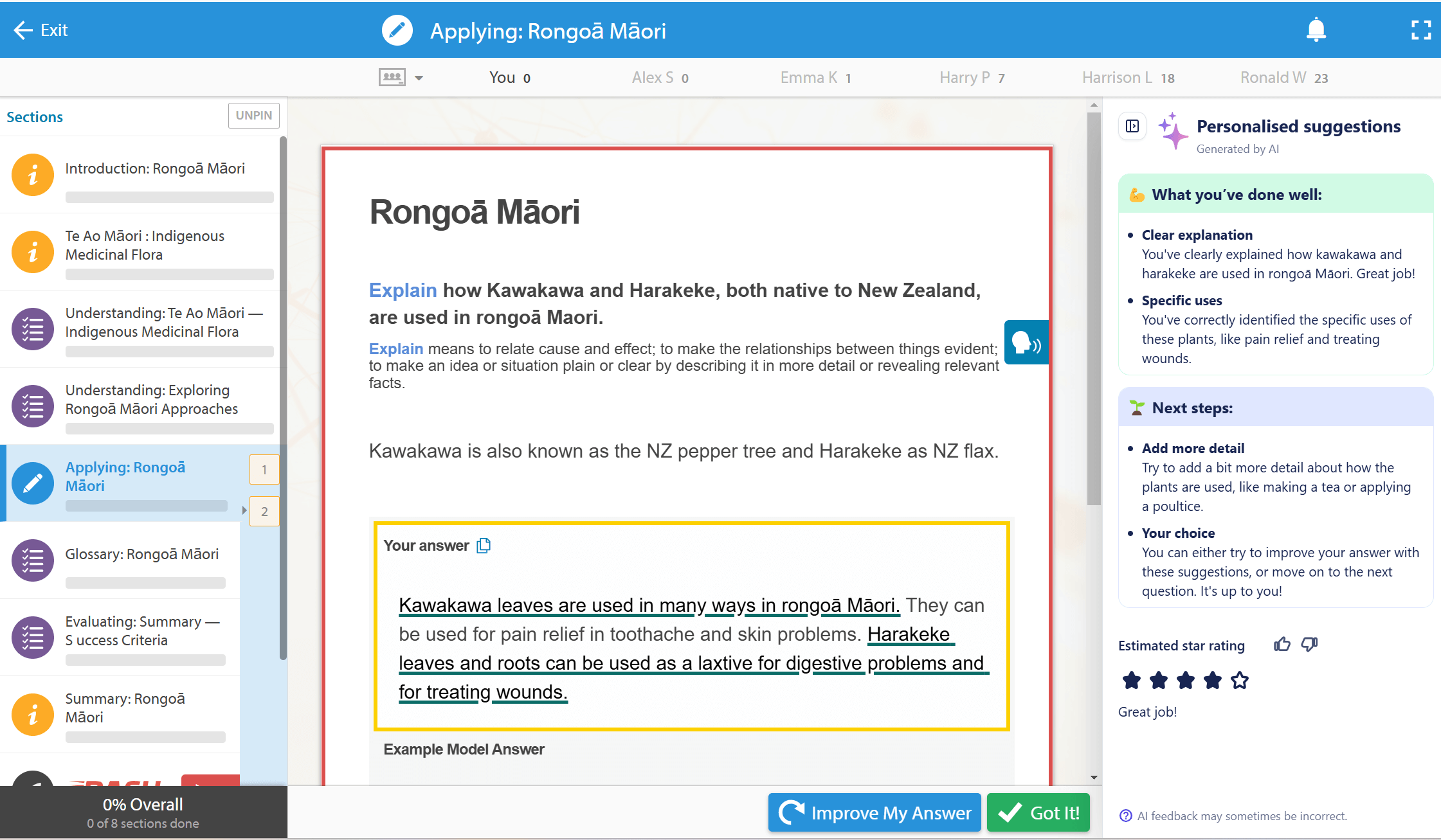Select question 1 marker in sidebar
Viewport: 1441px width, 840px height.
click(264, 470)
